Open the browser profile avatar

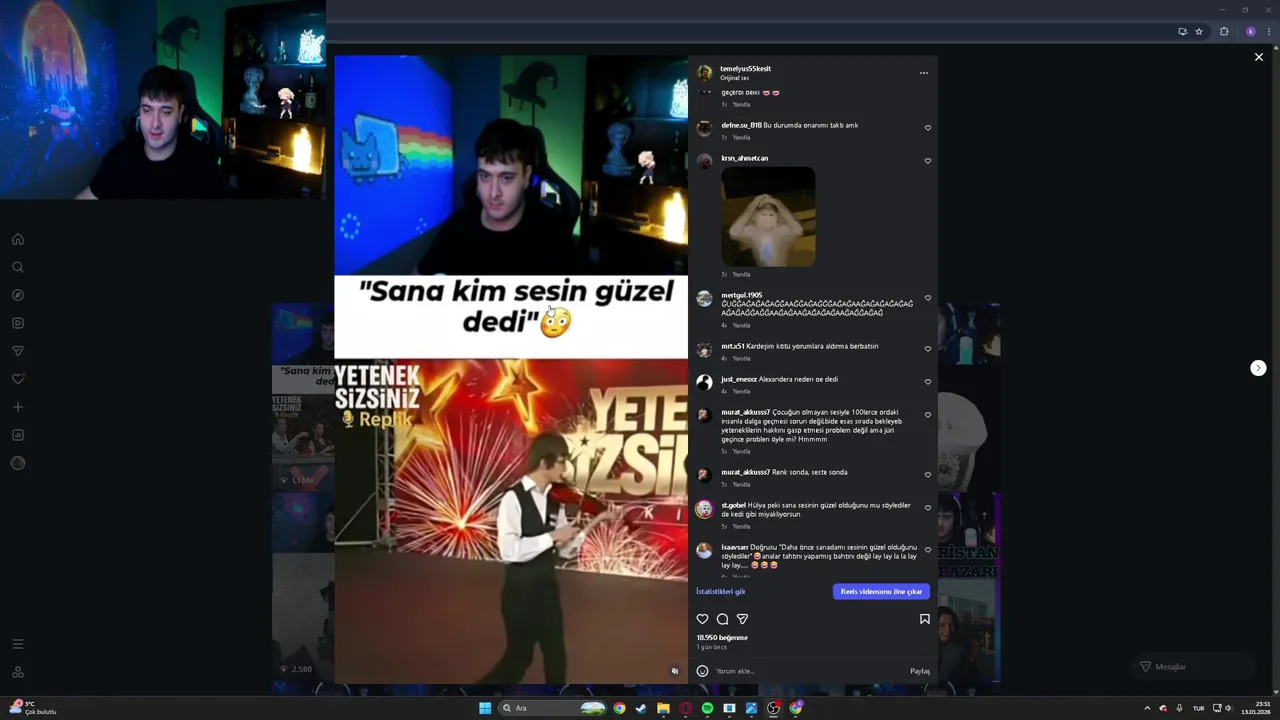tap(1250, 31)
